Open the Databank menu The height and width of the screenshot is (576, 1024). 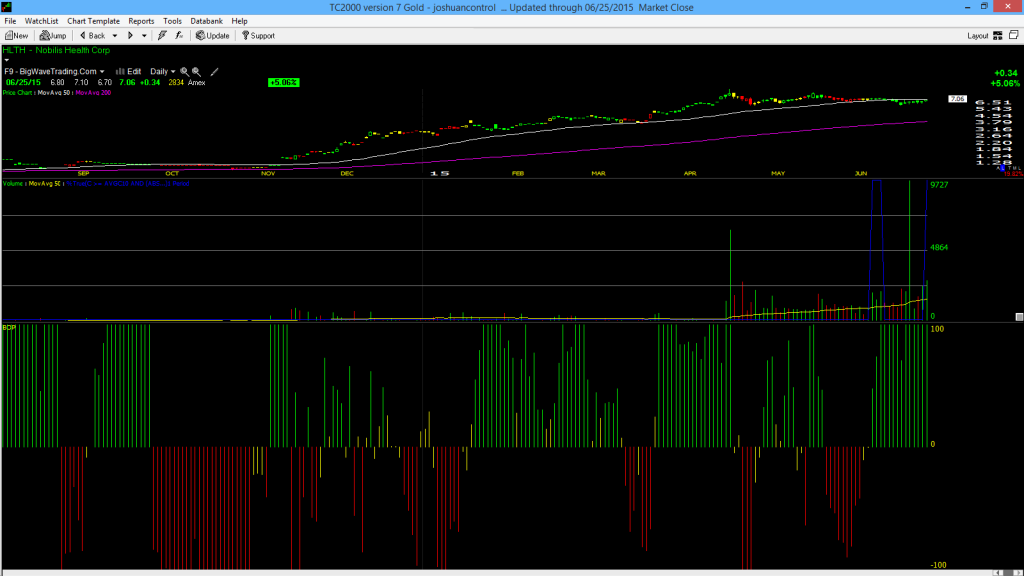[206, 21]
